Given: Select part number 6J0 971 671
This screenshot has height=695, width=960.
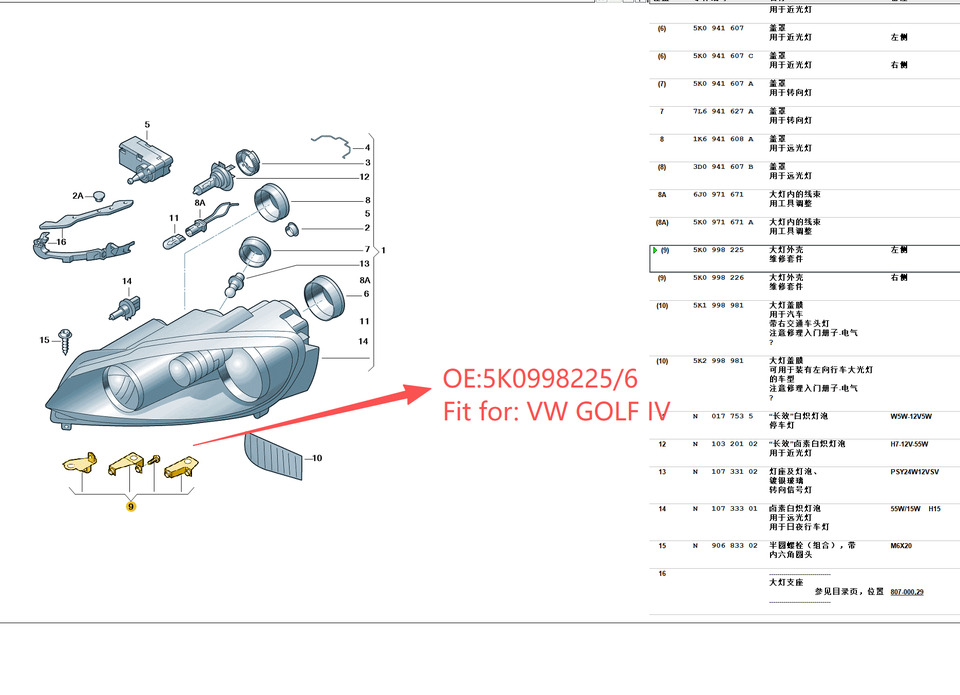Looking at the screenshot, I should [718, 194].
